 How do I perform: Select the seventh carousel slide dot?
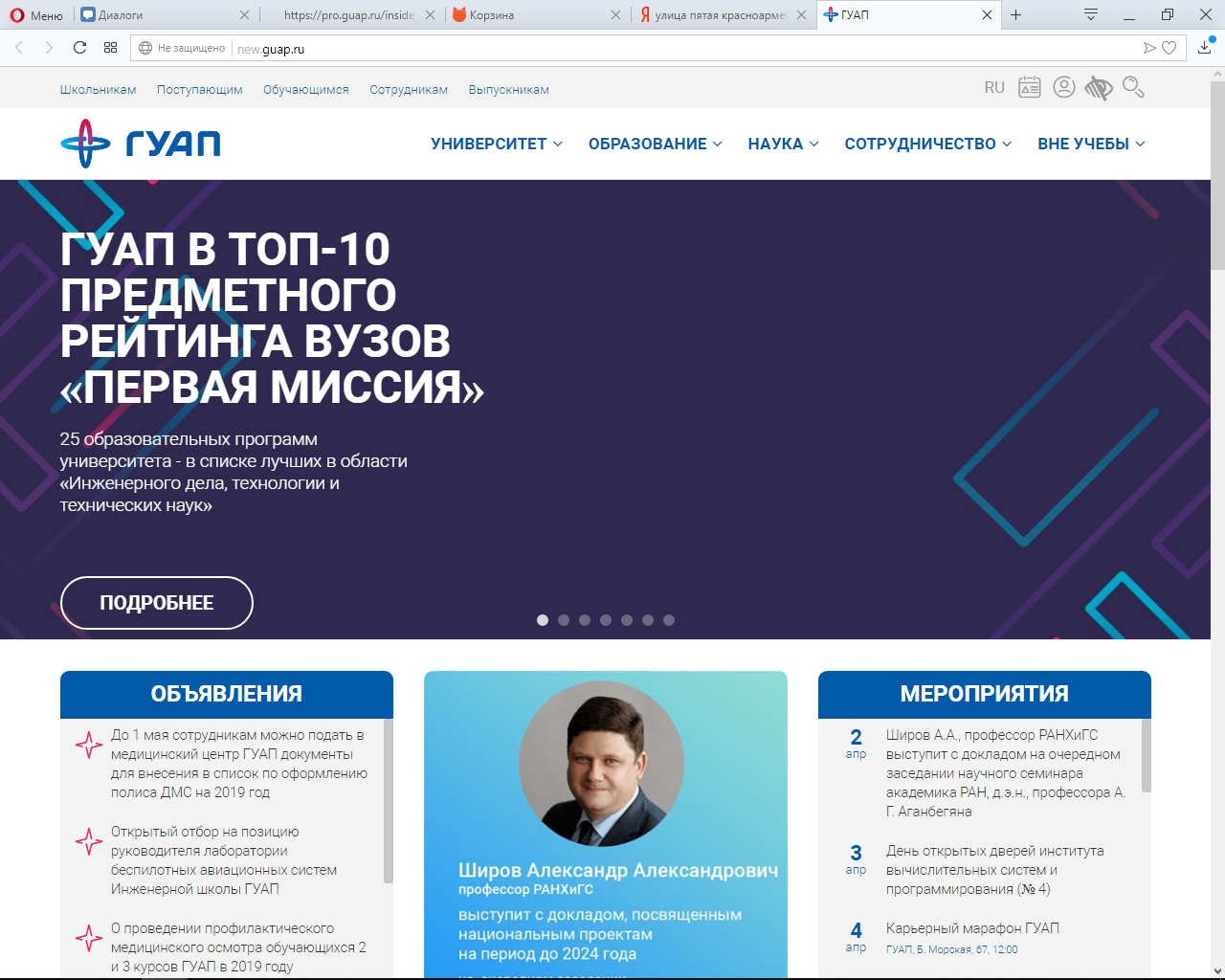(x=669, y=620)
